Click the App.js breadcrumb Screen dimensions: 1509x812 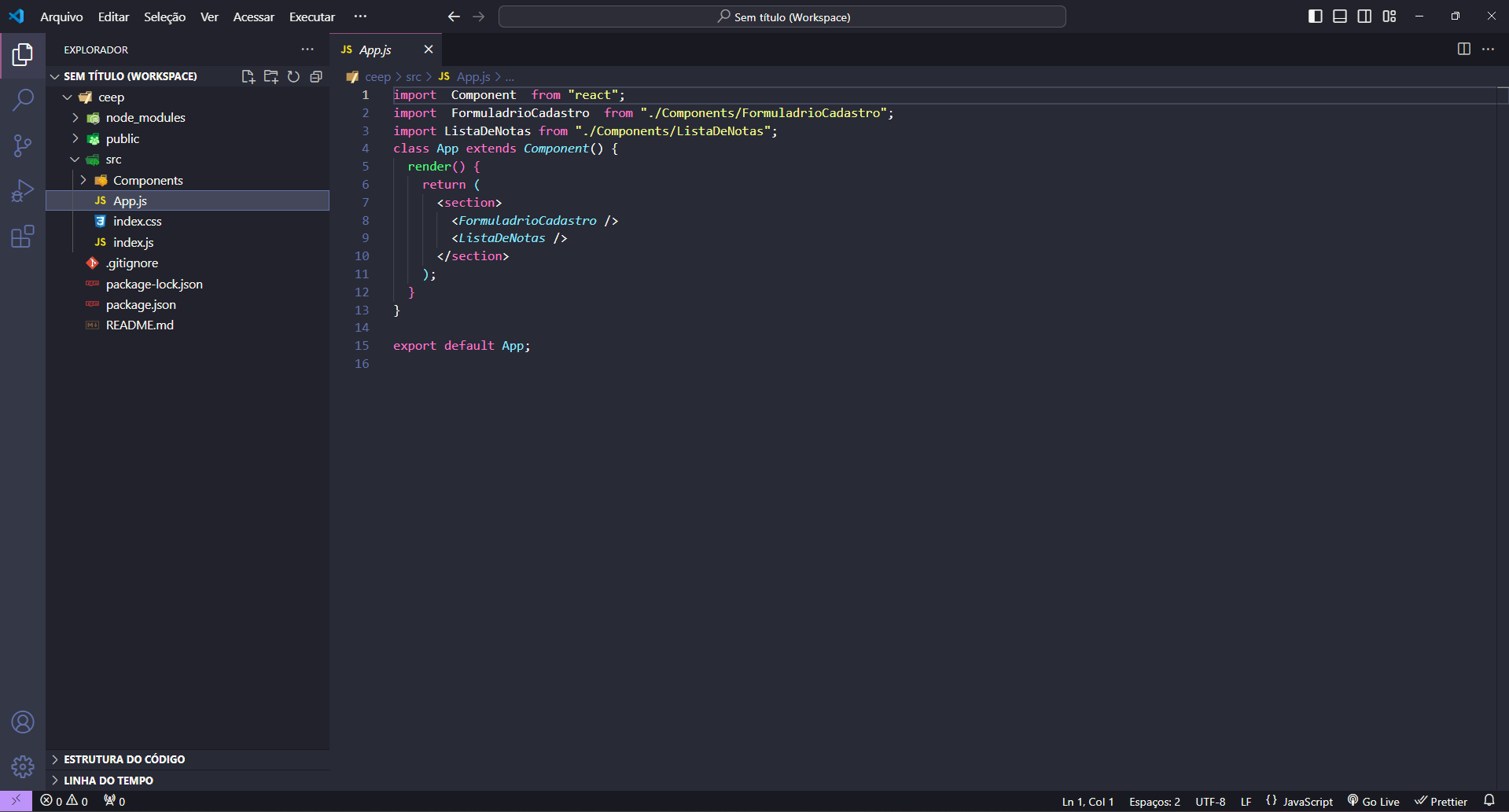(x=473, y=77)
